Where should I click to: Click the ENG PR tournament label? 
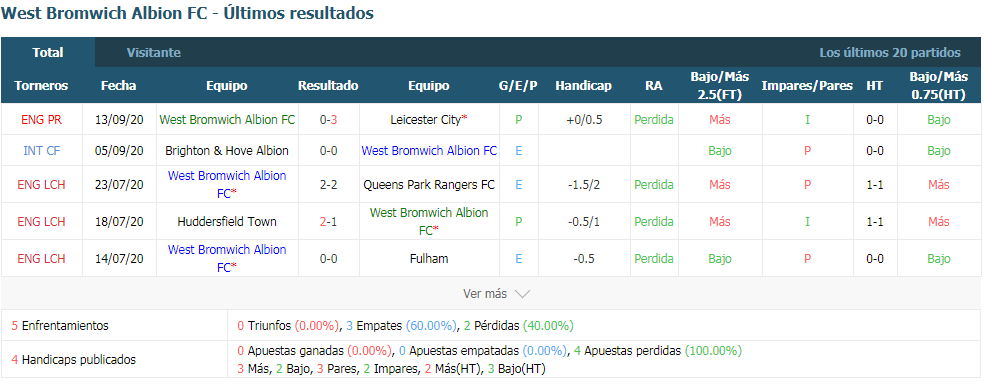point(41,119)
